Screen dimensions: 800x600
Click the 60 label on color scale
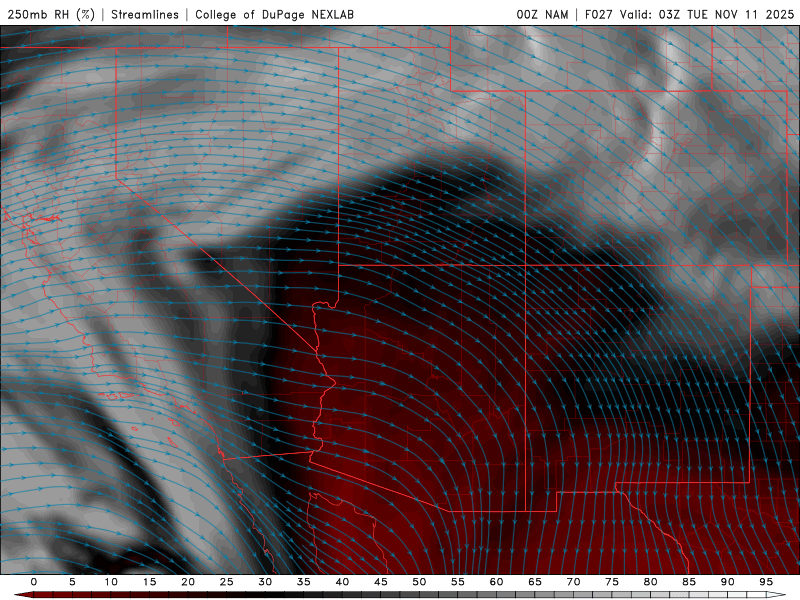(x=496, y=582)
